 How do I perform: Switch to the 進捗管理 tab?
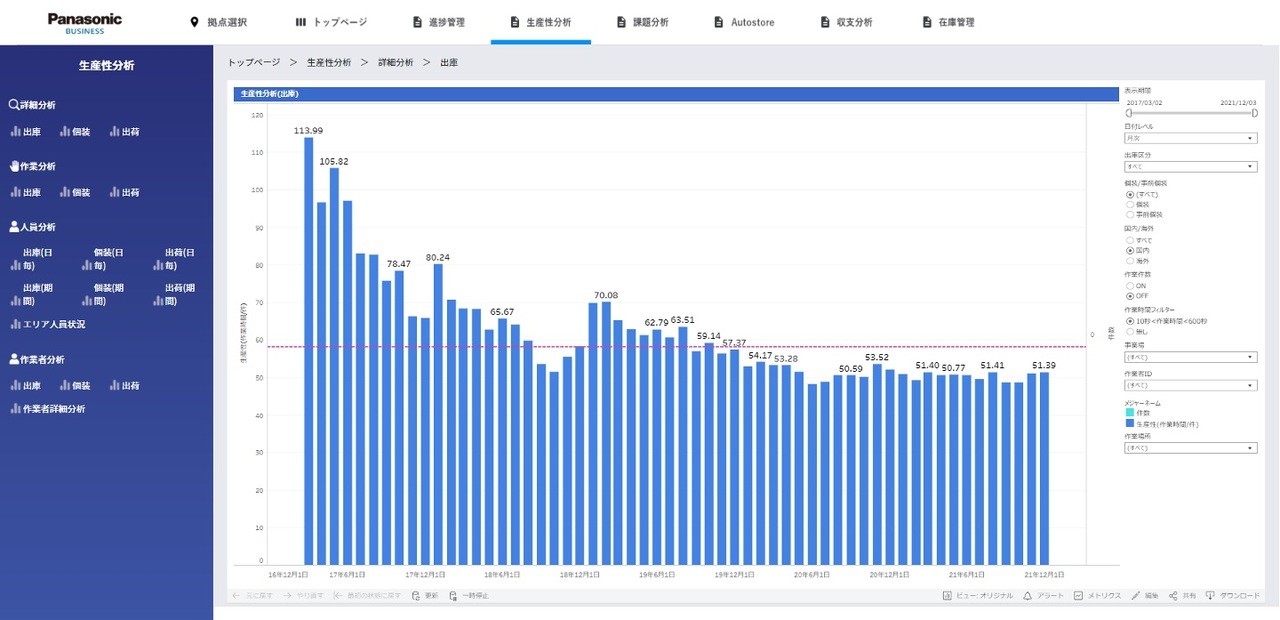coord(437,22)
